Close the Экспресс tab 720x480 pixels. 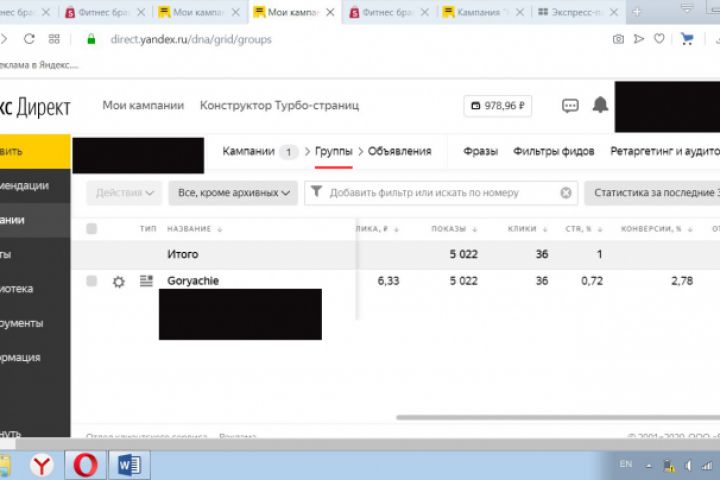[x=613, y=12]
